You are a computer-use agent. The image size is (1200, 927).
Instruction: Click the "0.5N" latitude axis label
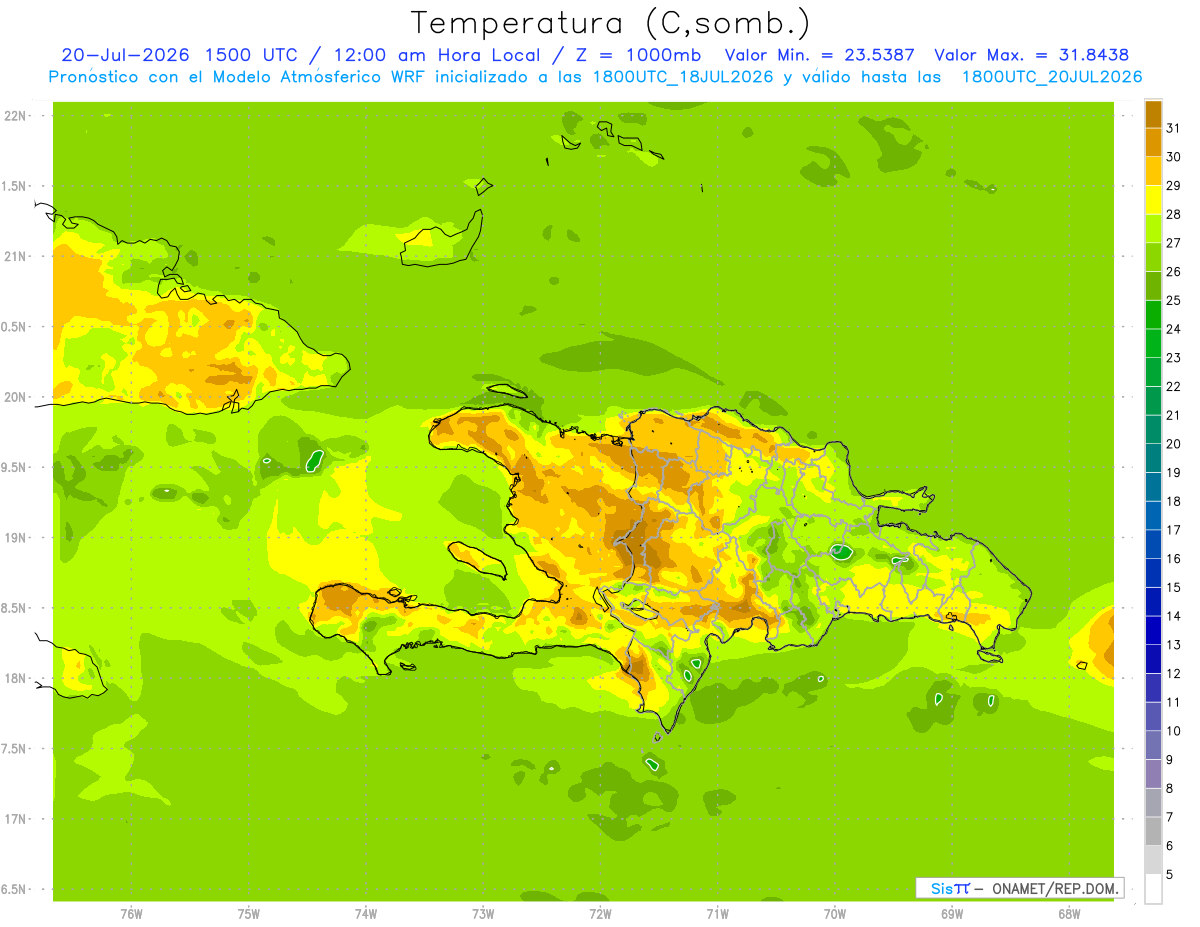pos(15,327)
